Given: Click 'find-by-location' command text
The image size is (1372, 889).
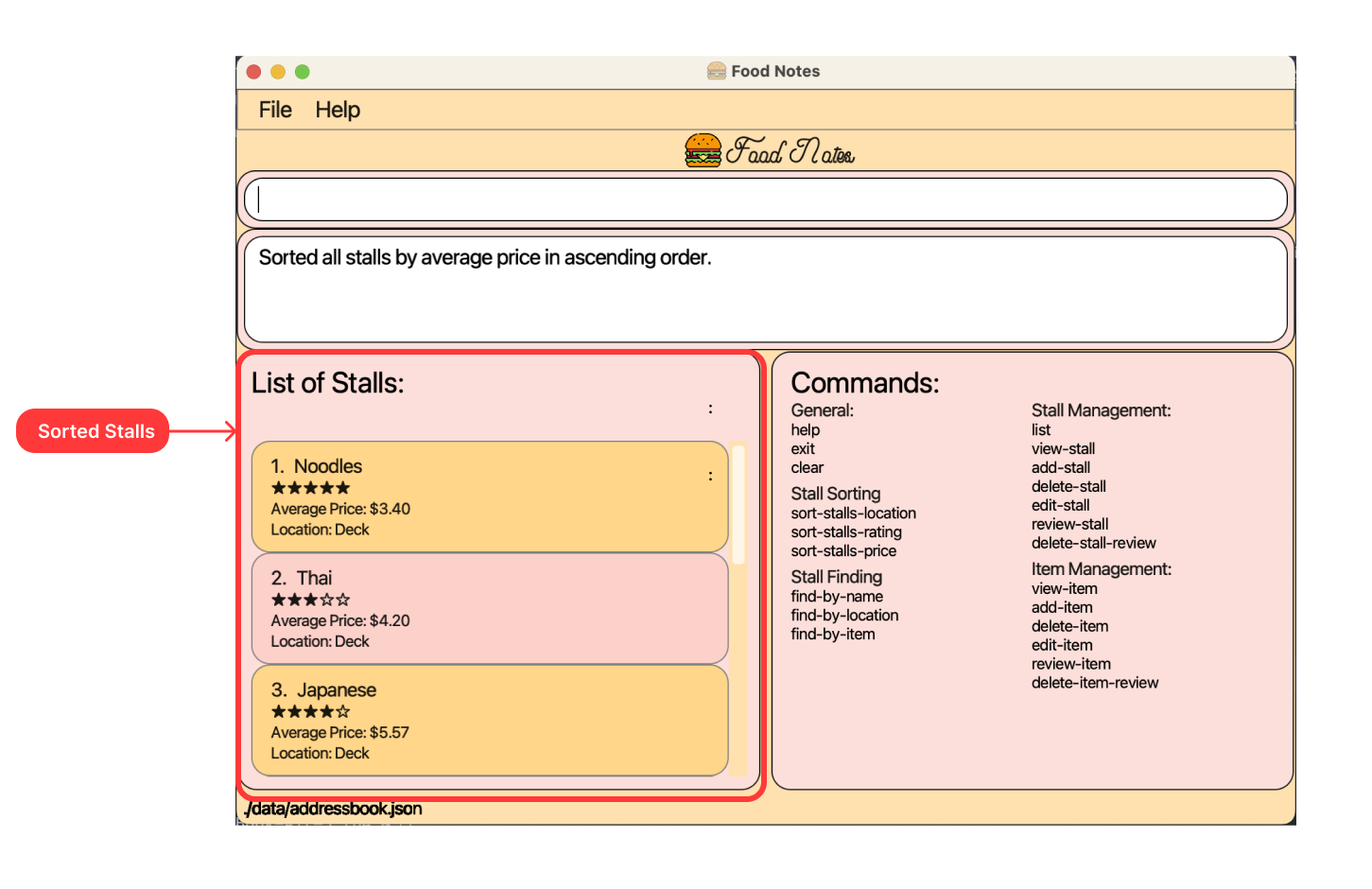Looking at the screenshot, I should 844,615.
